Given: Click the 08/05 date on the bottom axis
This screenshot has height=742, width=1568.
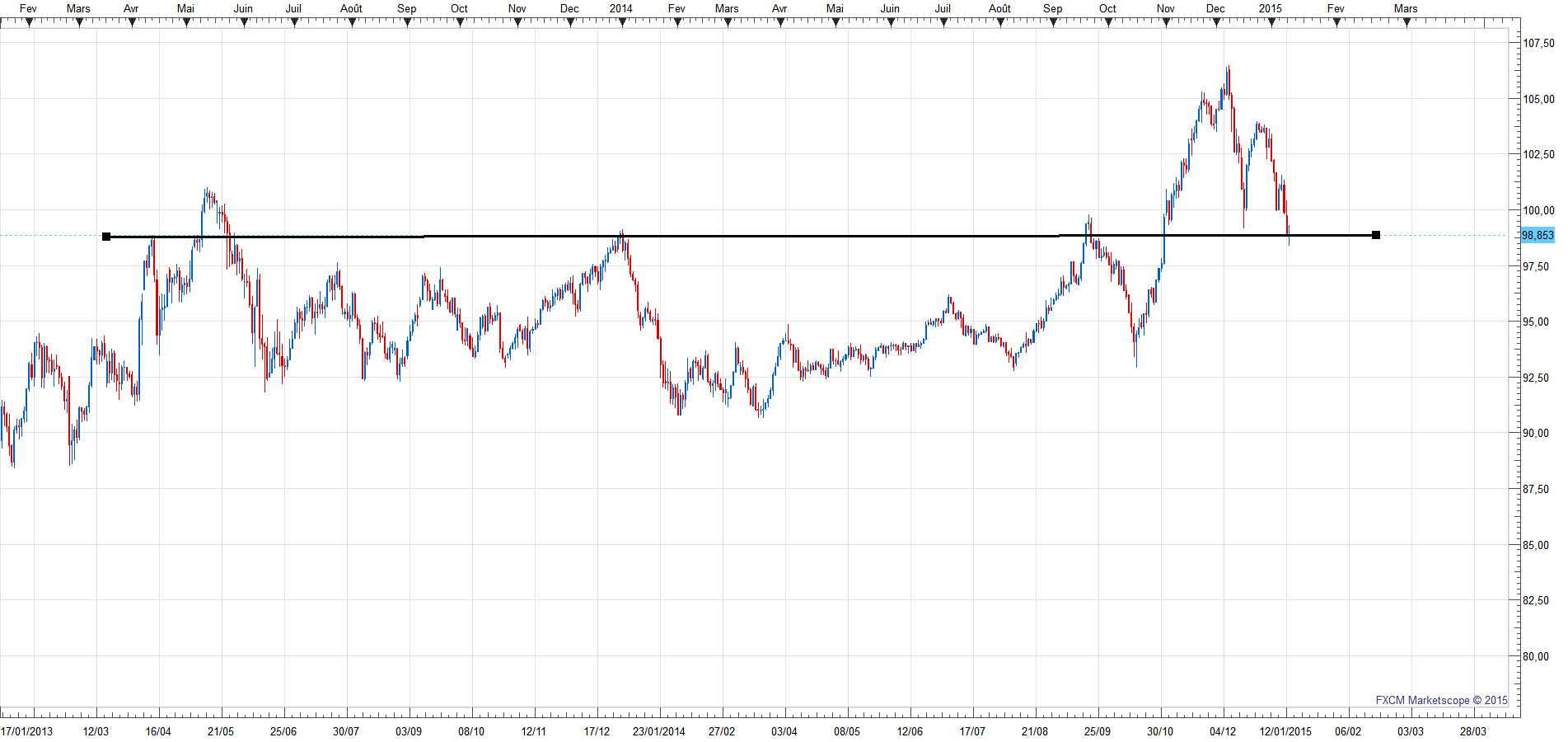Looking at the screenshot, I should coord(847,731).
